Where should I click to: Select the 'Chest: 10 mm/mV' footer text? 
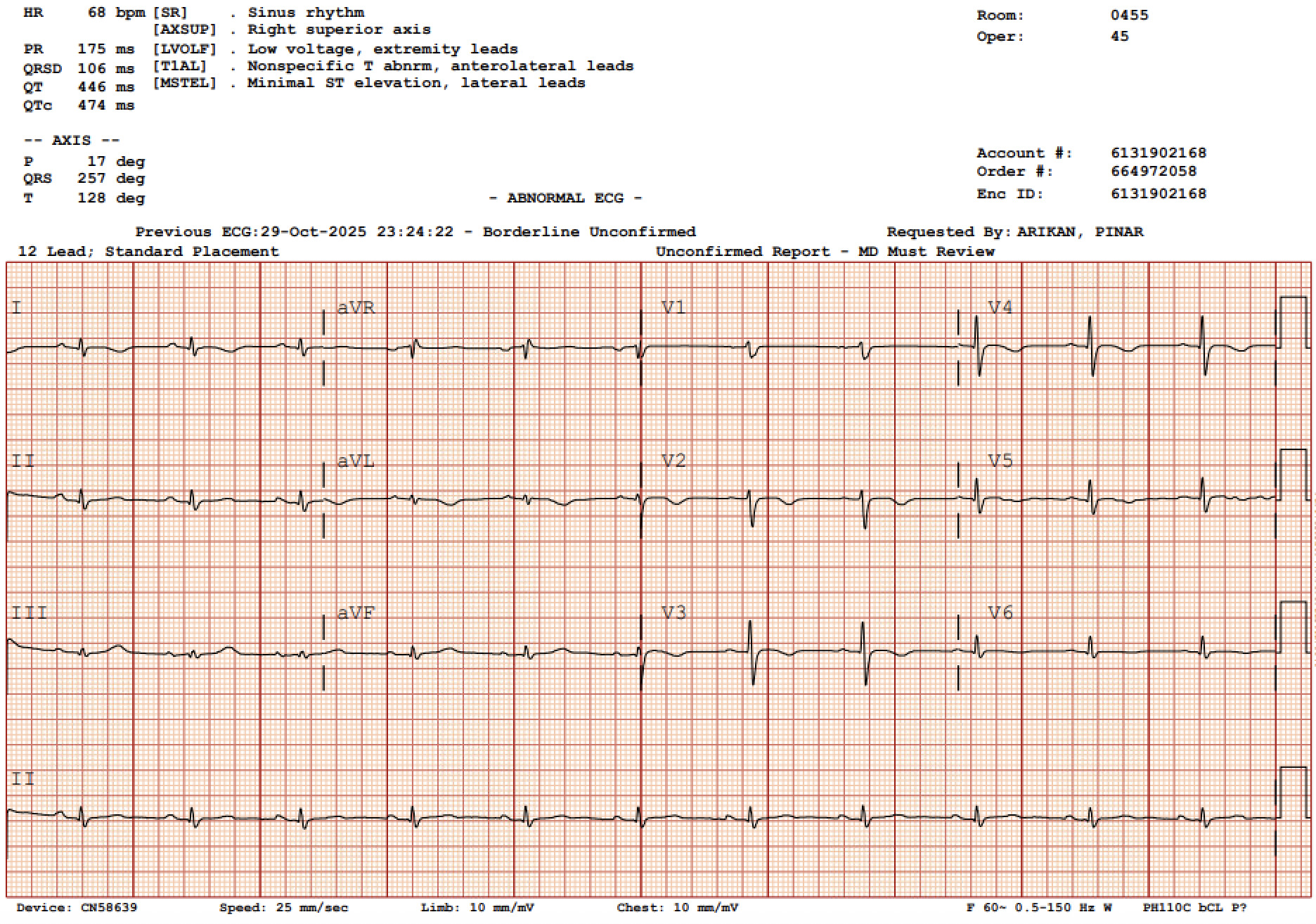click(x=678, y=908)
